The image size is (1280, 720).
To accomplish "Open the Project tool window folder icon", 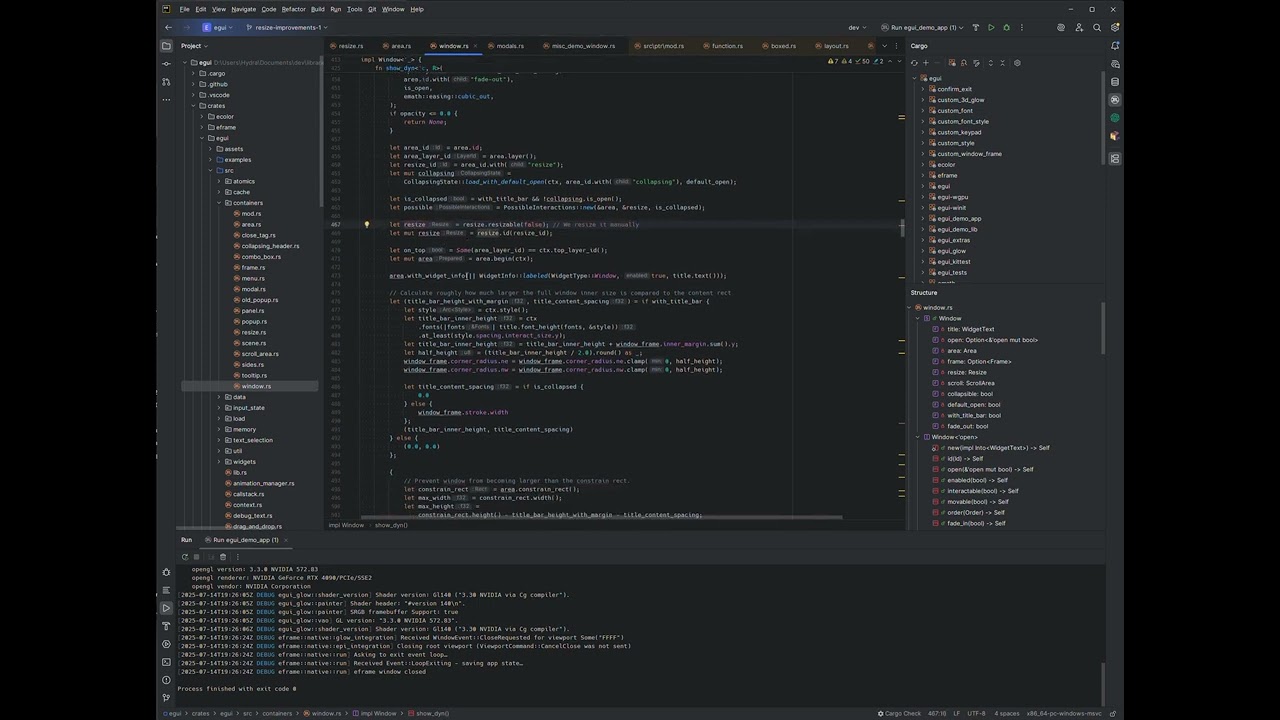I will [167, 46].
